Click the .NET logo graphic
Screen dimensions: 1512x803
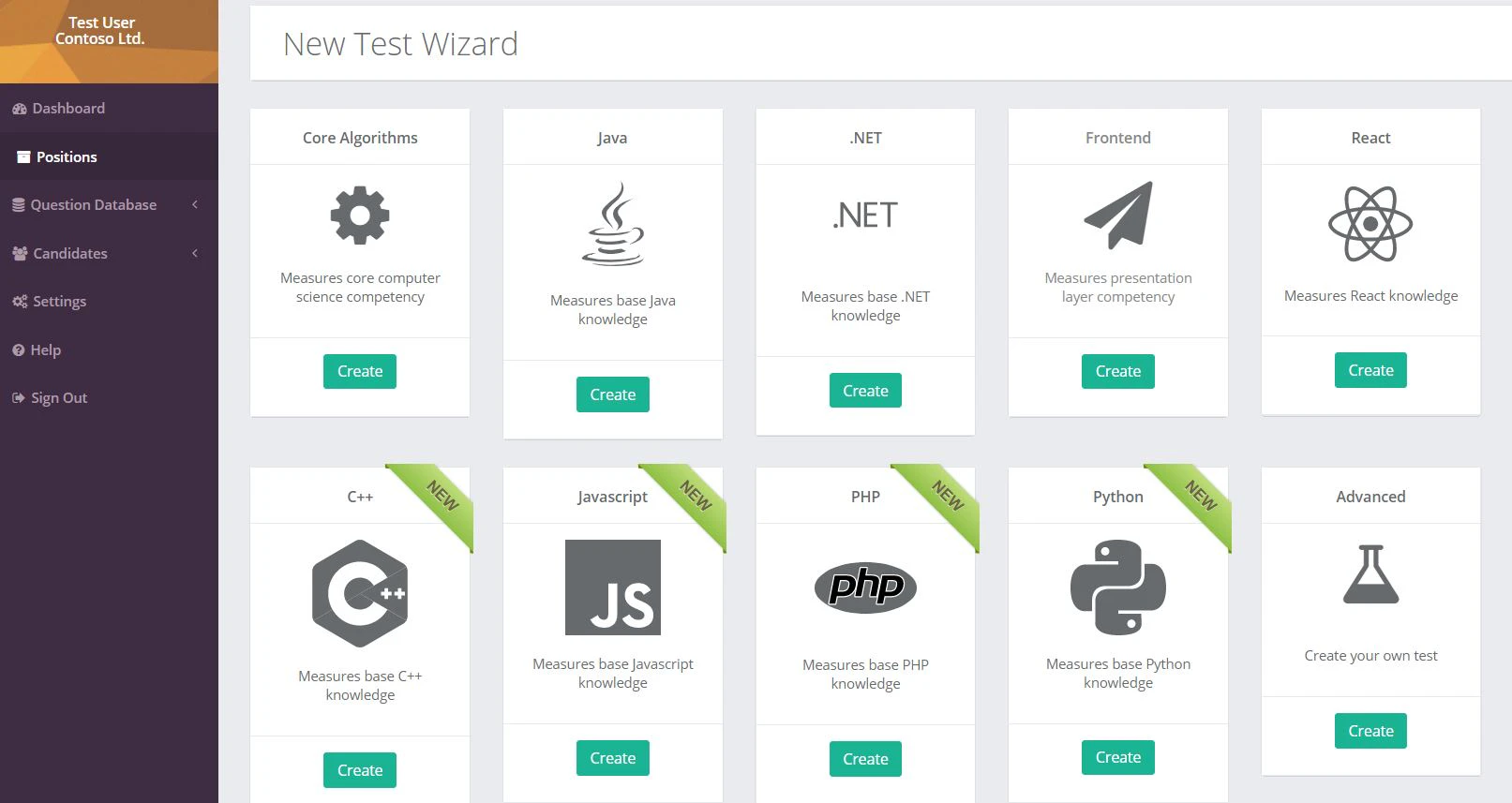point(865,216)
